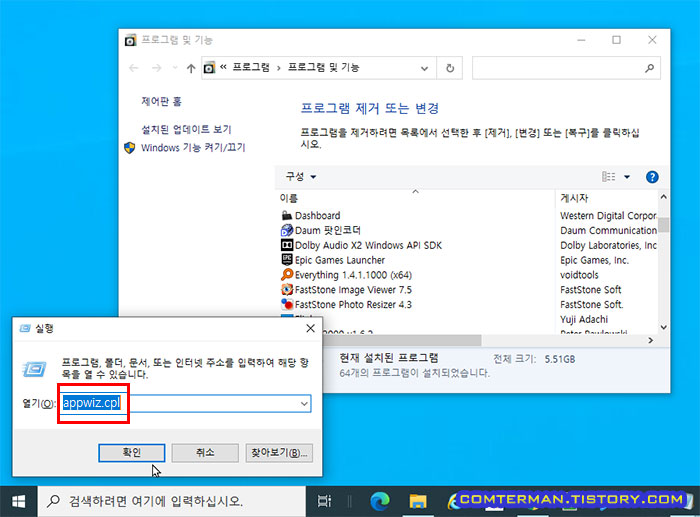Click the FastStone Photo Resizer icon

click(x=287, y=304)
